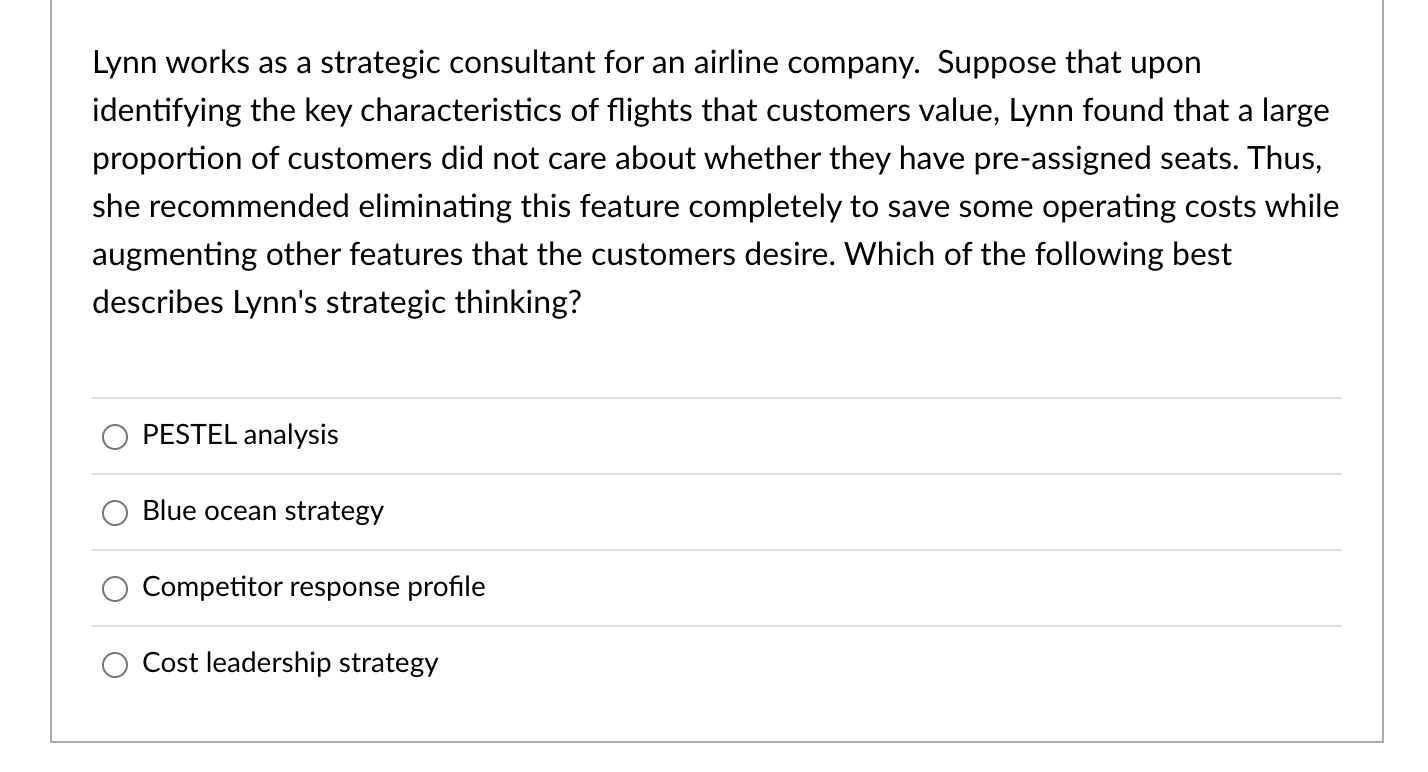Select the Blue ocean strategy radio button
The height and width of the screenshot is (772, 1428).
(x=115, y=512)
